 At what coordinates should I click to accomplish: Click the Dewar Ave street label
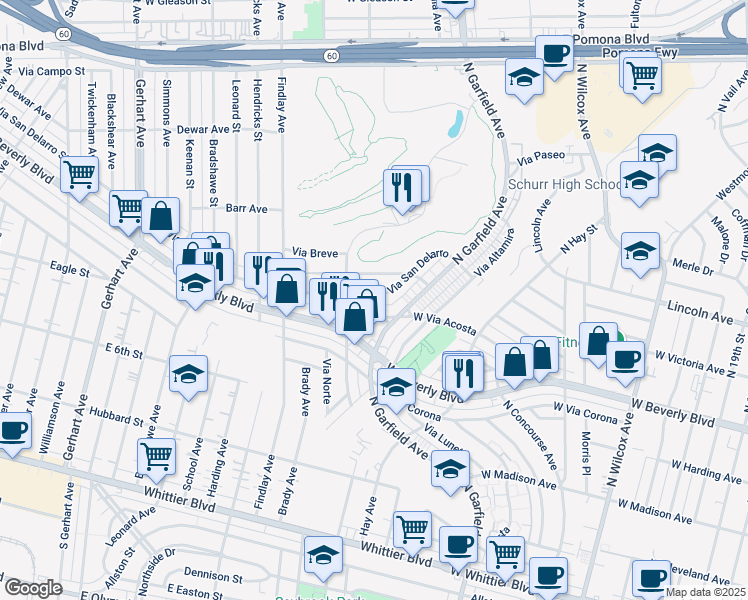pos(203,129)
